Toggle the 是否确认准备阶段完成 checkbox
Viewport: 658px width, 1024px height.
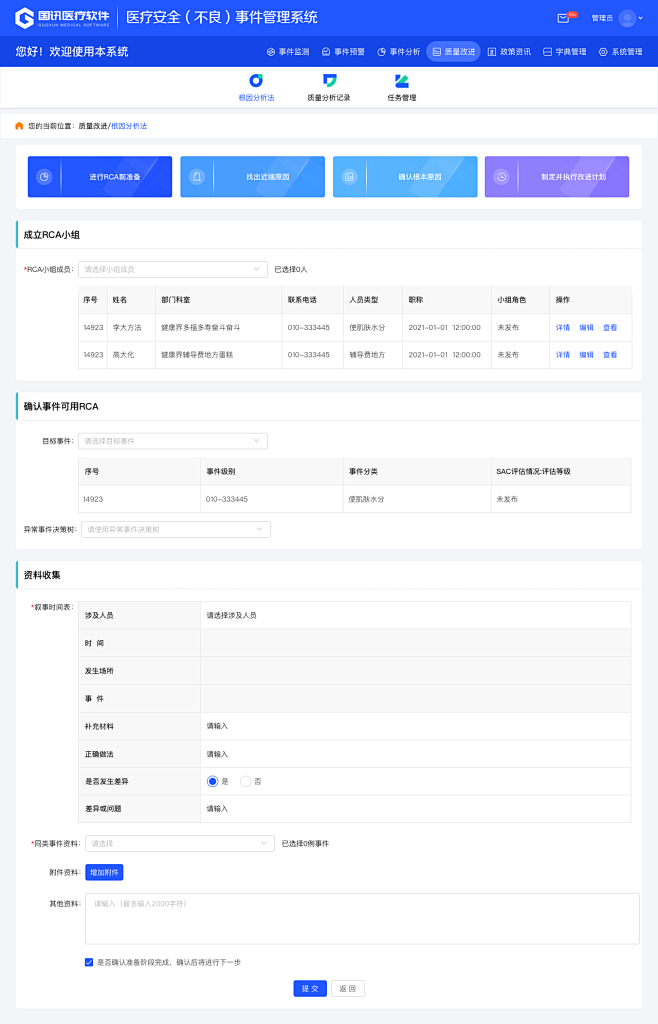[89, 962]
